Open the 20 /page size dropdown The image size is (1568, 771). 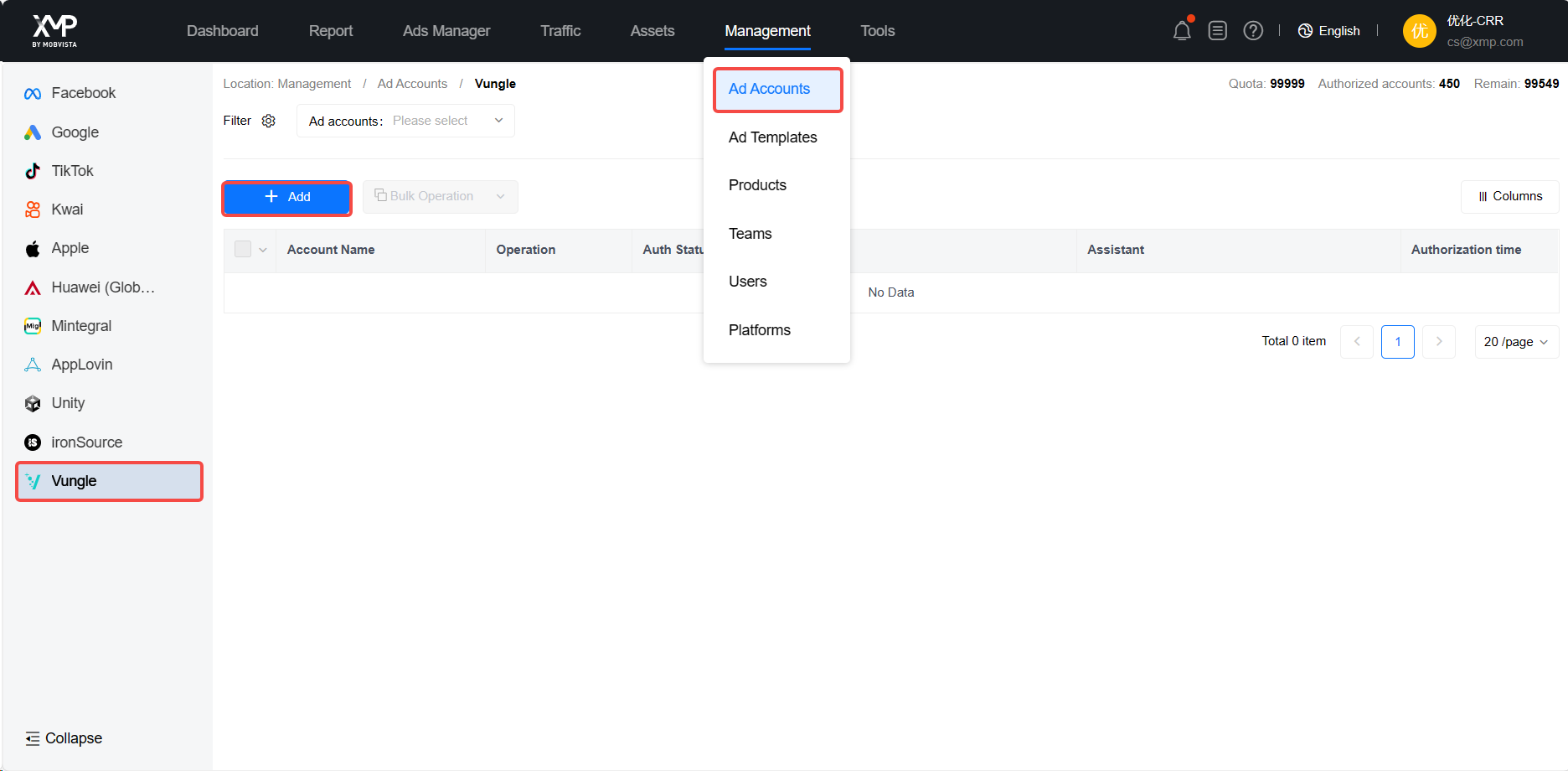coord(1516,342)
